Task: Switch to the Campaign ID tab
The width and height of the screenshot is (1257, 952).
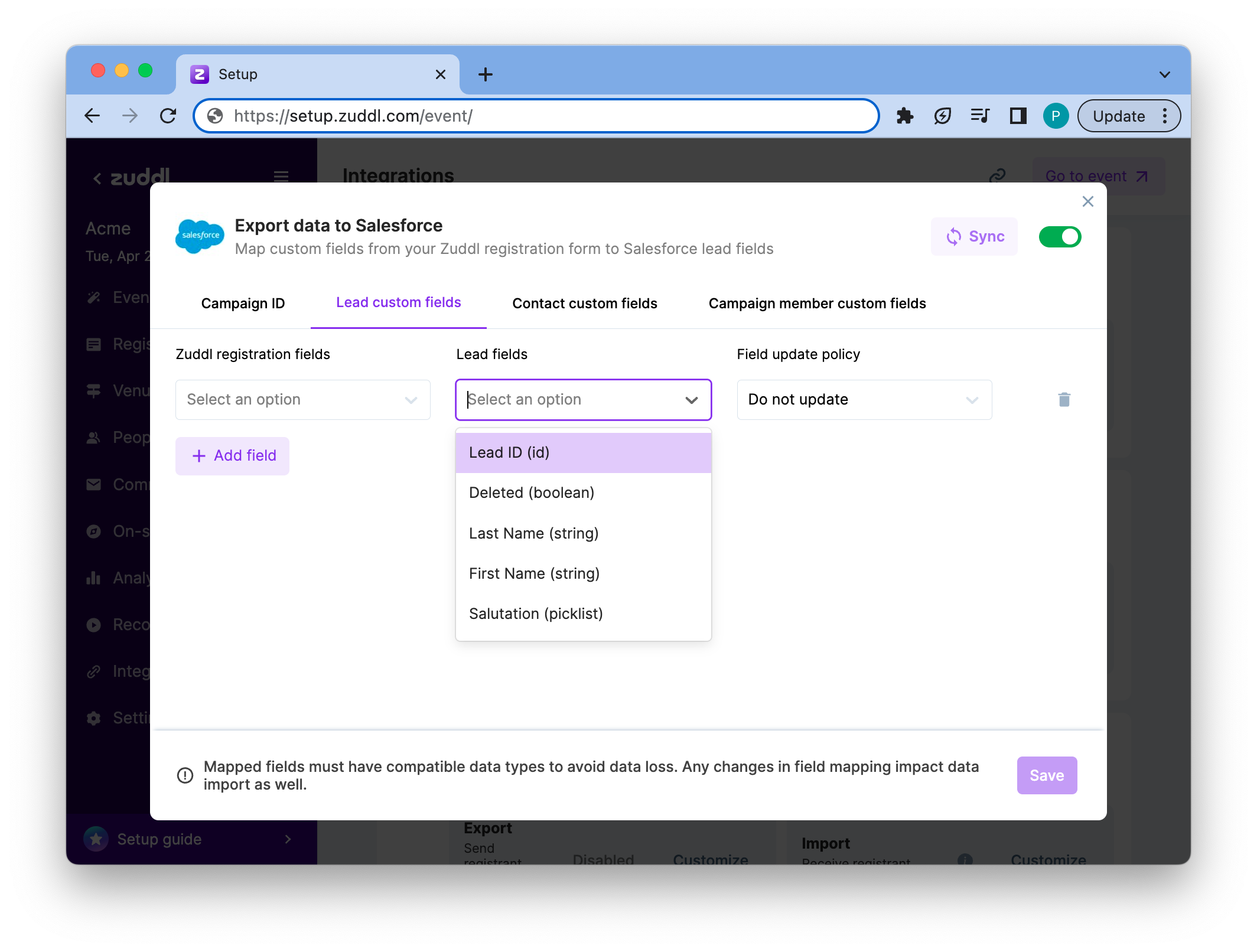Action: (x=243, y=304)
